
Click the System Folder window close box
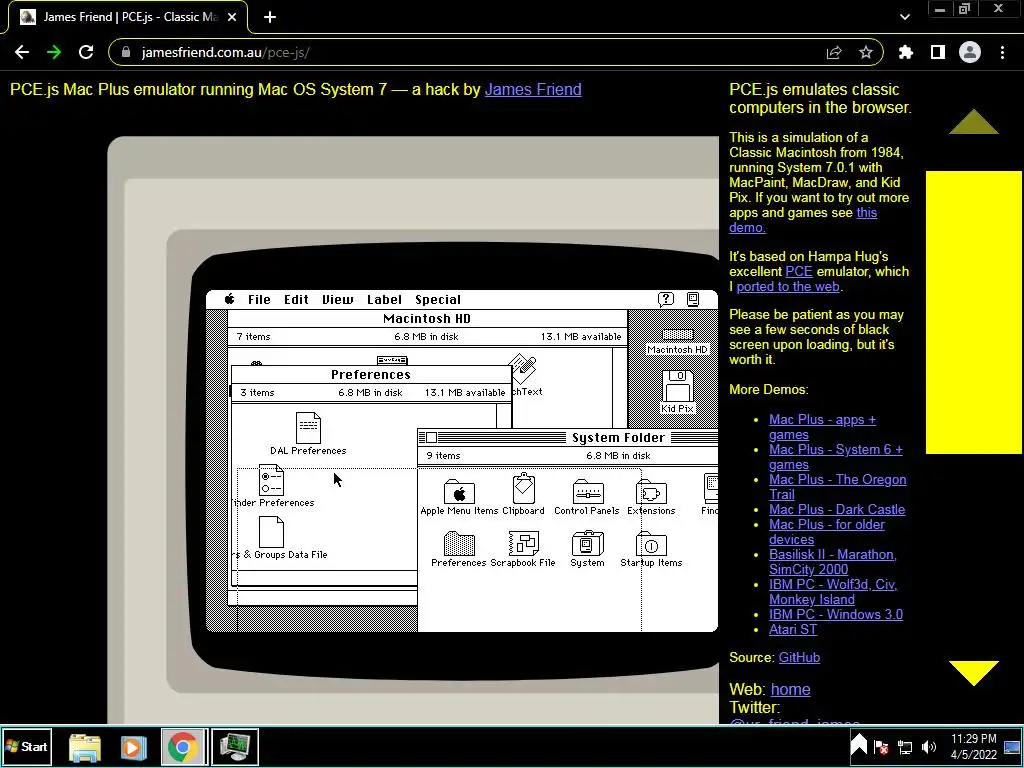[431, 438]
